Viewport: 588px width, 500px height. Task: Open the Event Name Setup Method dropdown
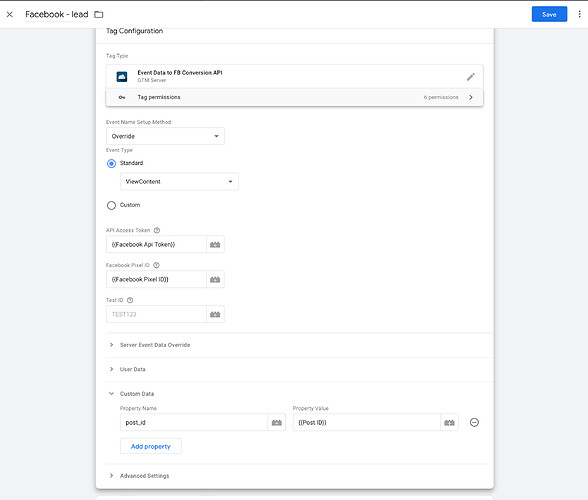pos(165,136)
